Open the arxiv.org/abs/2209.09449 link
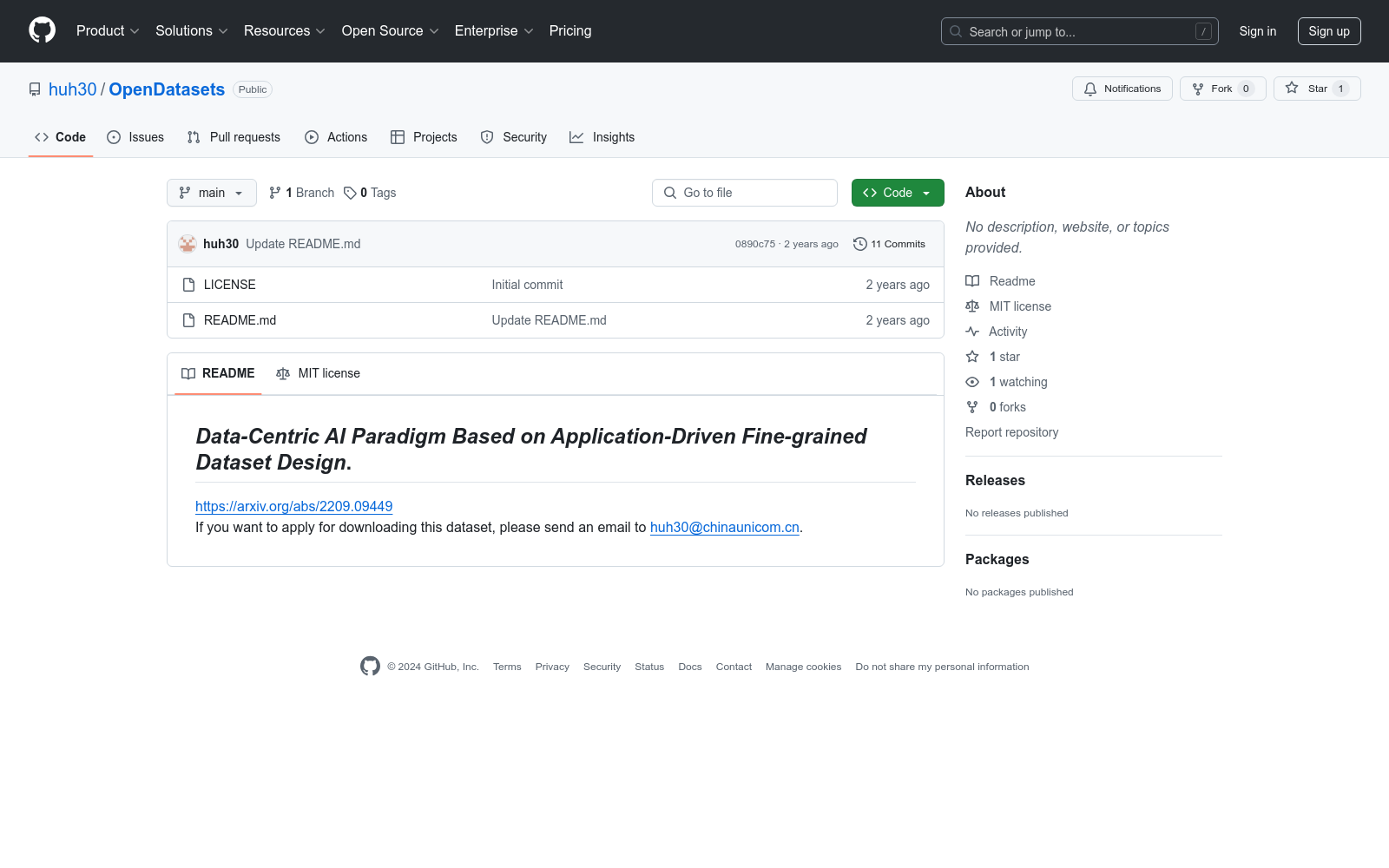 point(293,506)
